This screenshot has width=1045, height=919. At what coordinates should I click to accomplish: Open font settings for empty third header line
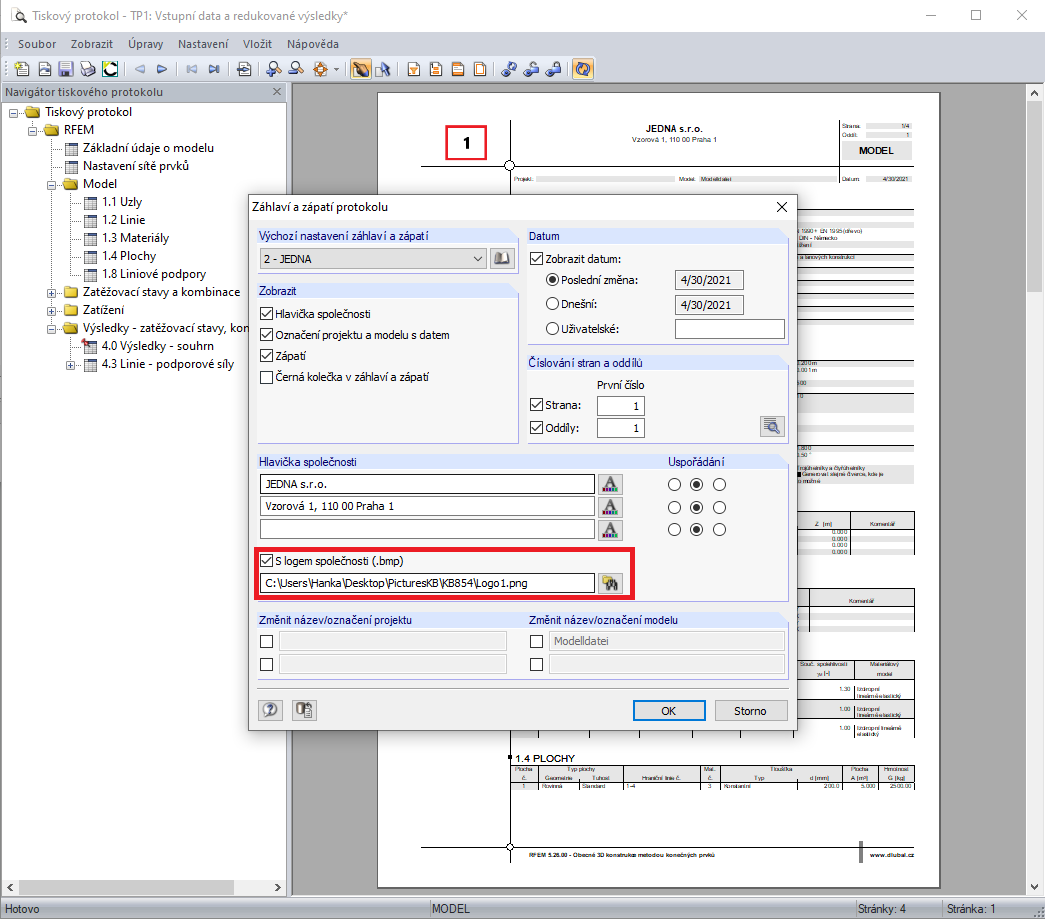[610, 530]
